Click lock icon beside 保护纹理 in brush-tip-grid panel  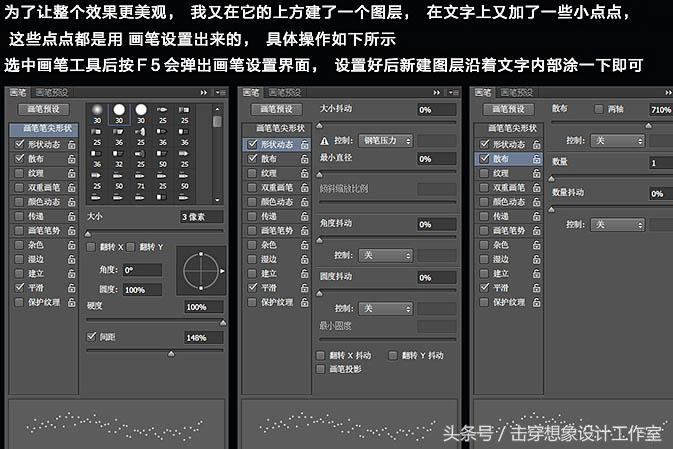tap(72, 302)
